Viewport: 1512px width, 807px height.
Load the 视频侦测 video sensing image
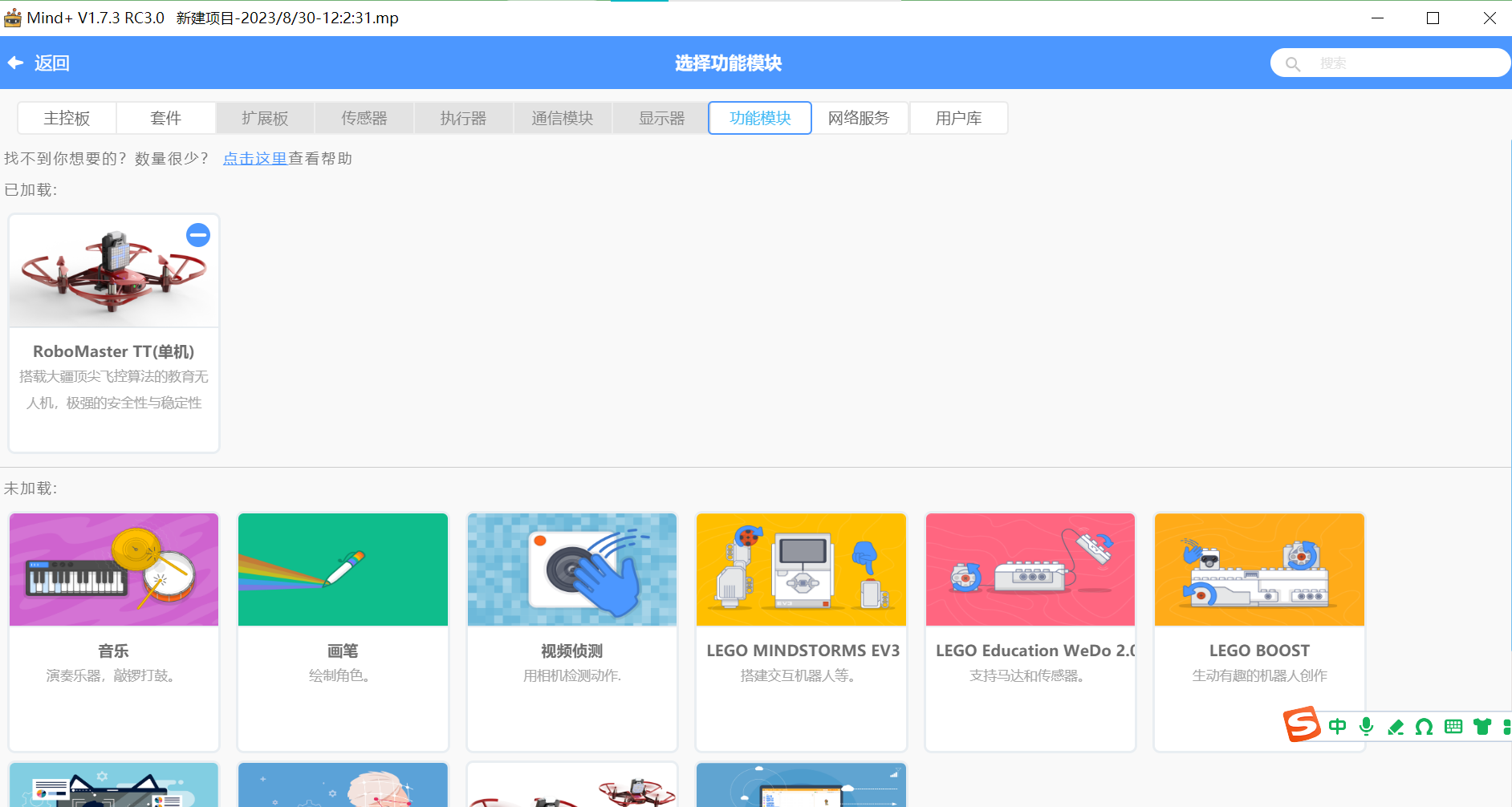coord(572,570)
